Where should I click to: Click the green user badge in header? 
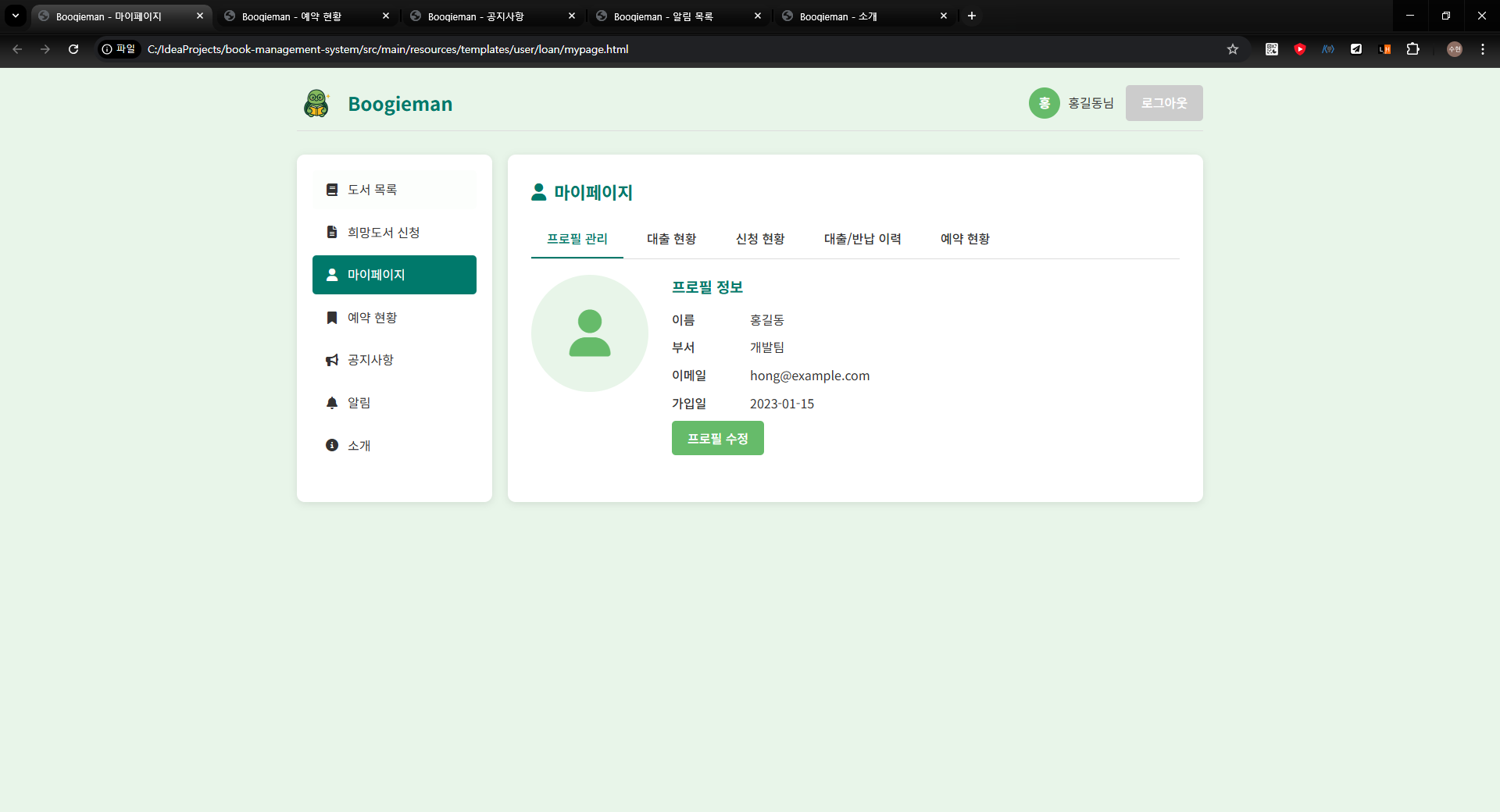(x=1044, y=103)
